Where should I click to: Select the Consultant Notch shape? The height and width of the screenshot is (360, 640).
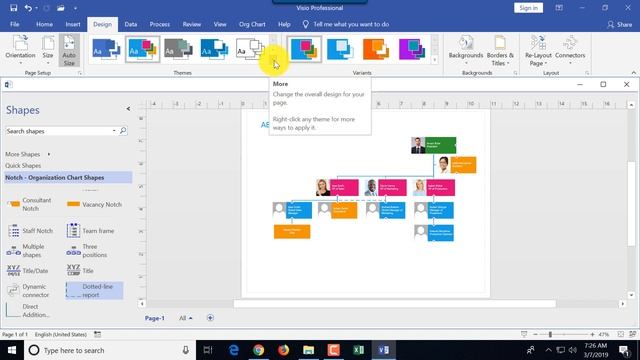(x=31, y=204)
